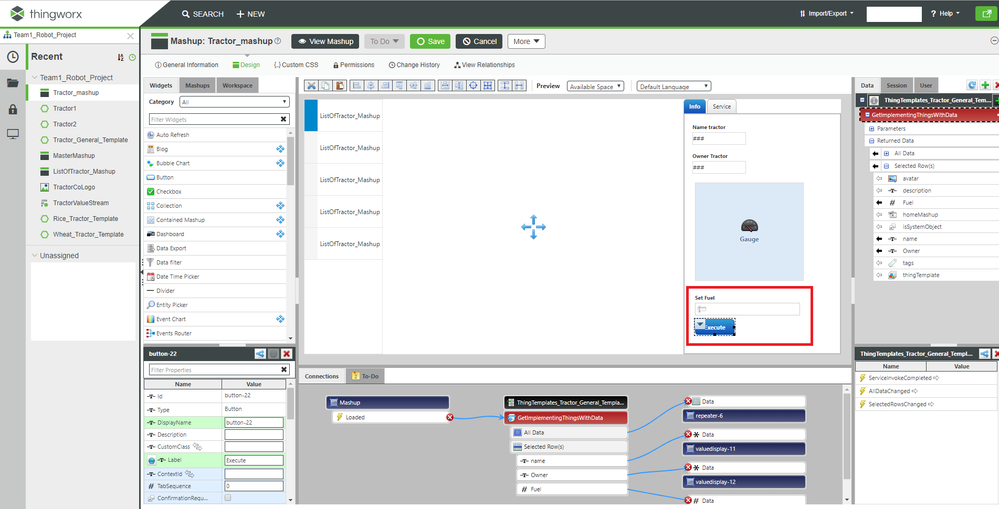Collapse the Unassigned group
This screenshot has height=509, width=999.
(x=34, y=255)
